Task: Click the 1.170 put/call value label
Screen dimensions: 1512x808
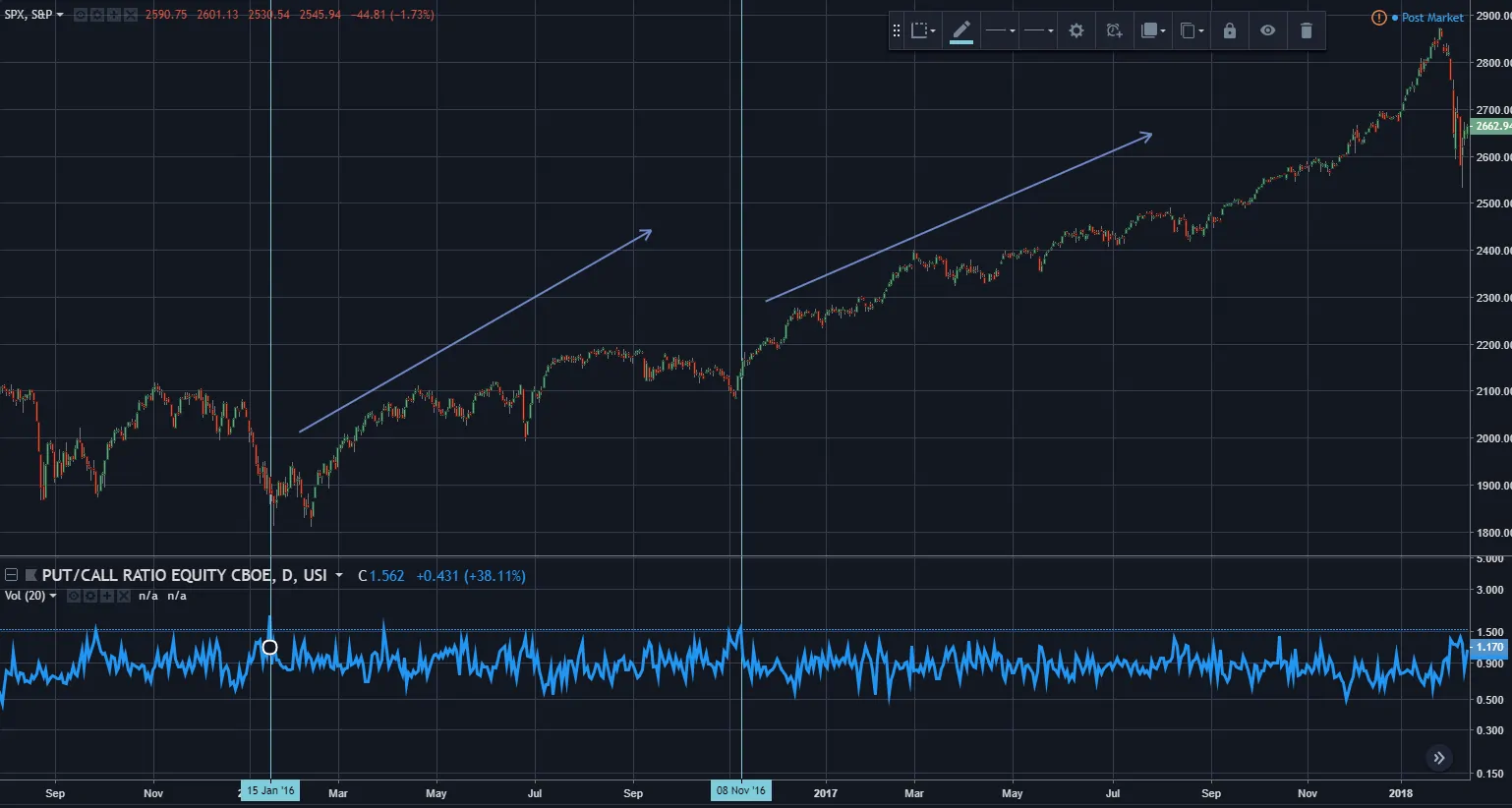Action: click(1490, 647)
